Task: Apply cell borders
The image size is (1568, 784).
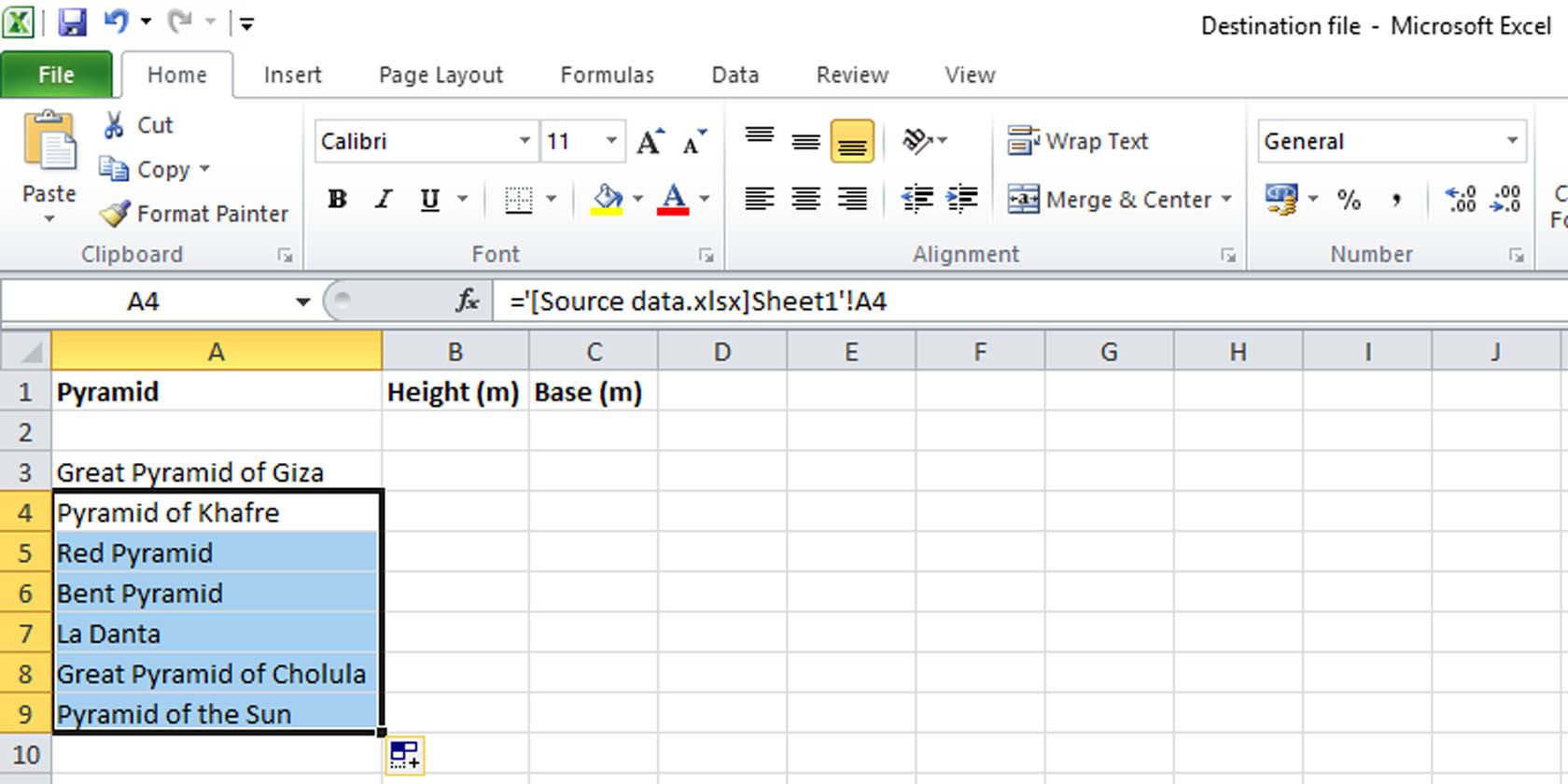Action: pos(518,199)
